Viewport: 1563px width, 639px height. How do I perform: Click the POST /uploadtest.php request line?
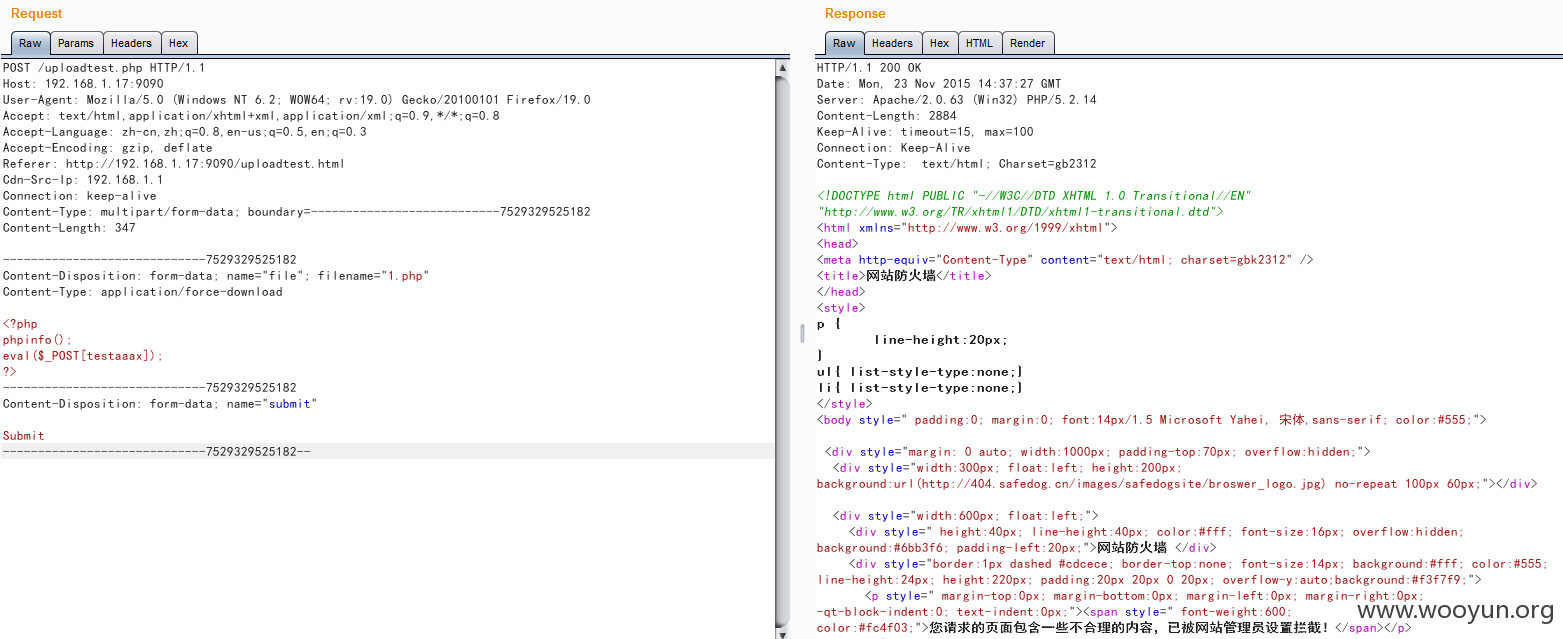pyautogui.click(x=104, y=68)
